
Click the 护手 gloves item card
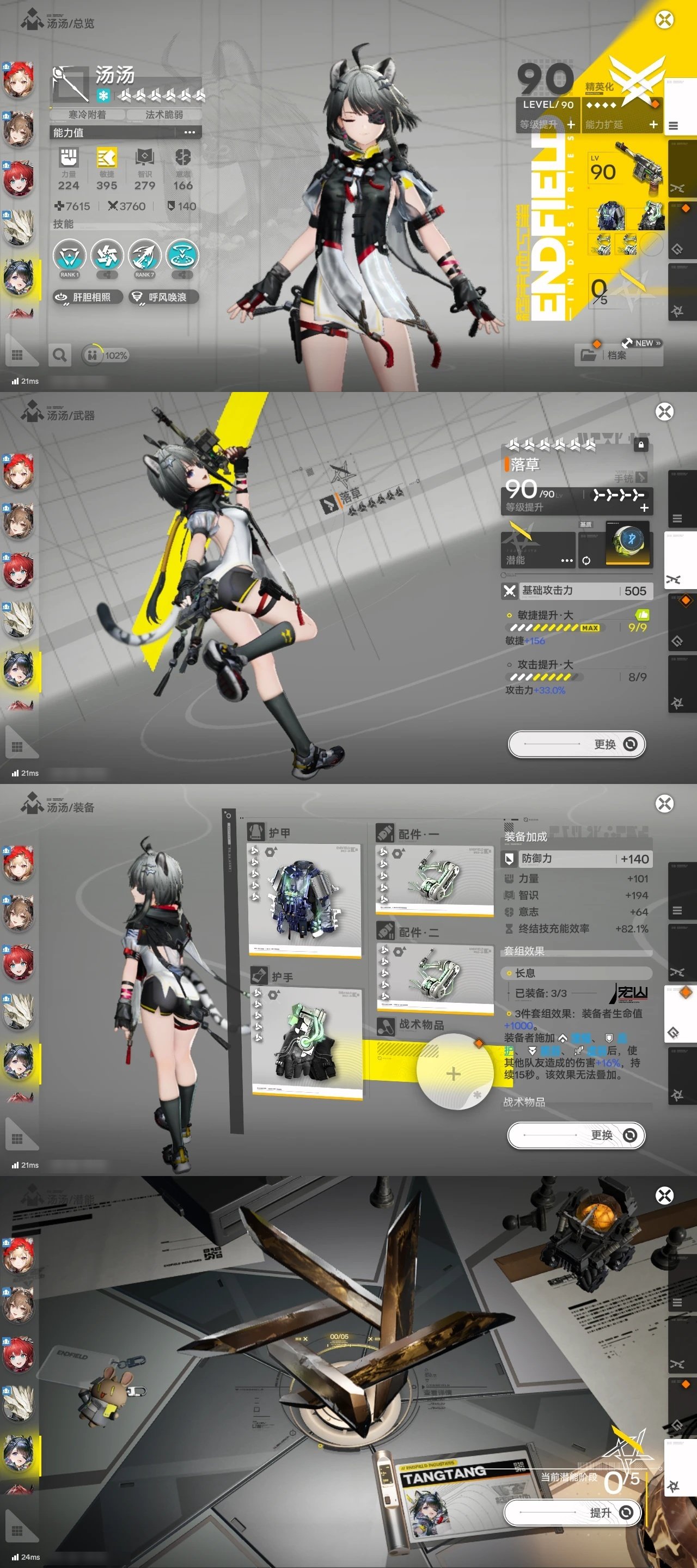point(307,1042)
